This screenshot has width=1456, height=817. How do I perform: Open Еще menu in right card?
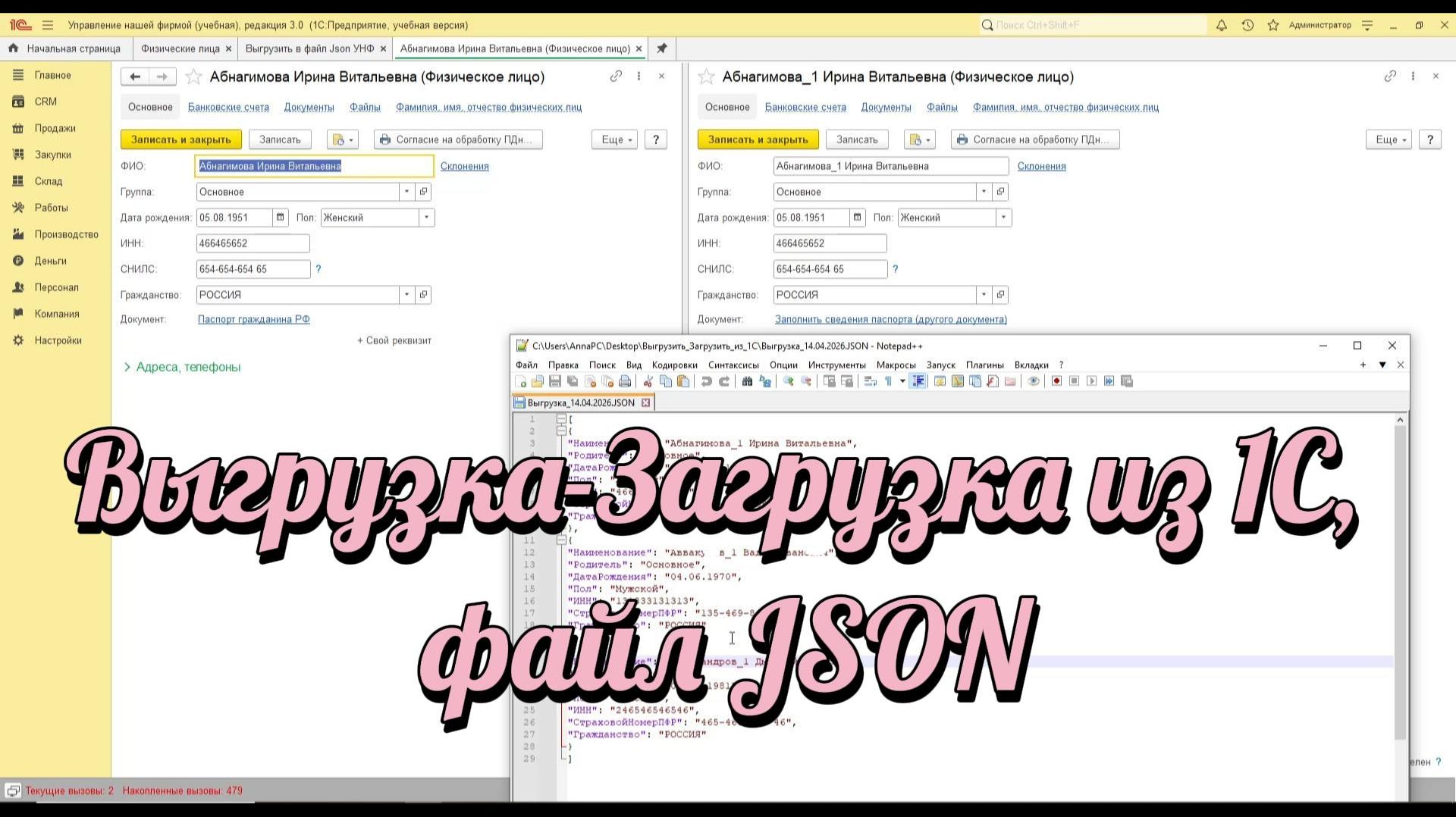click(x=1389, y=139)
